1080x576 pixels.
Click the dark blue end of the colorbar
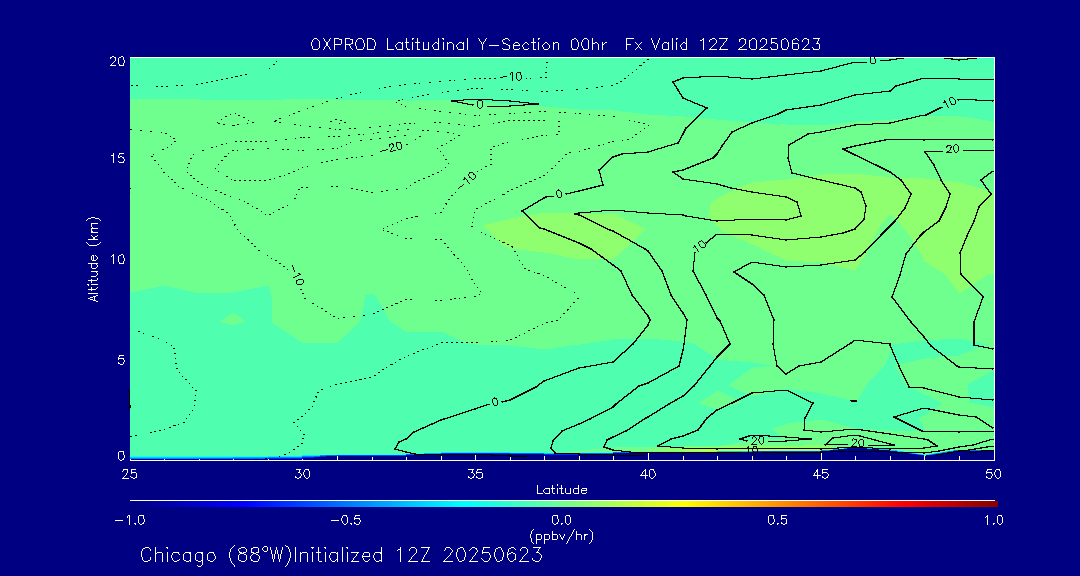[135, 502]
